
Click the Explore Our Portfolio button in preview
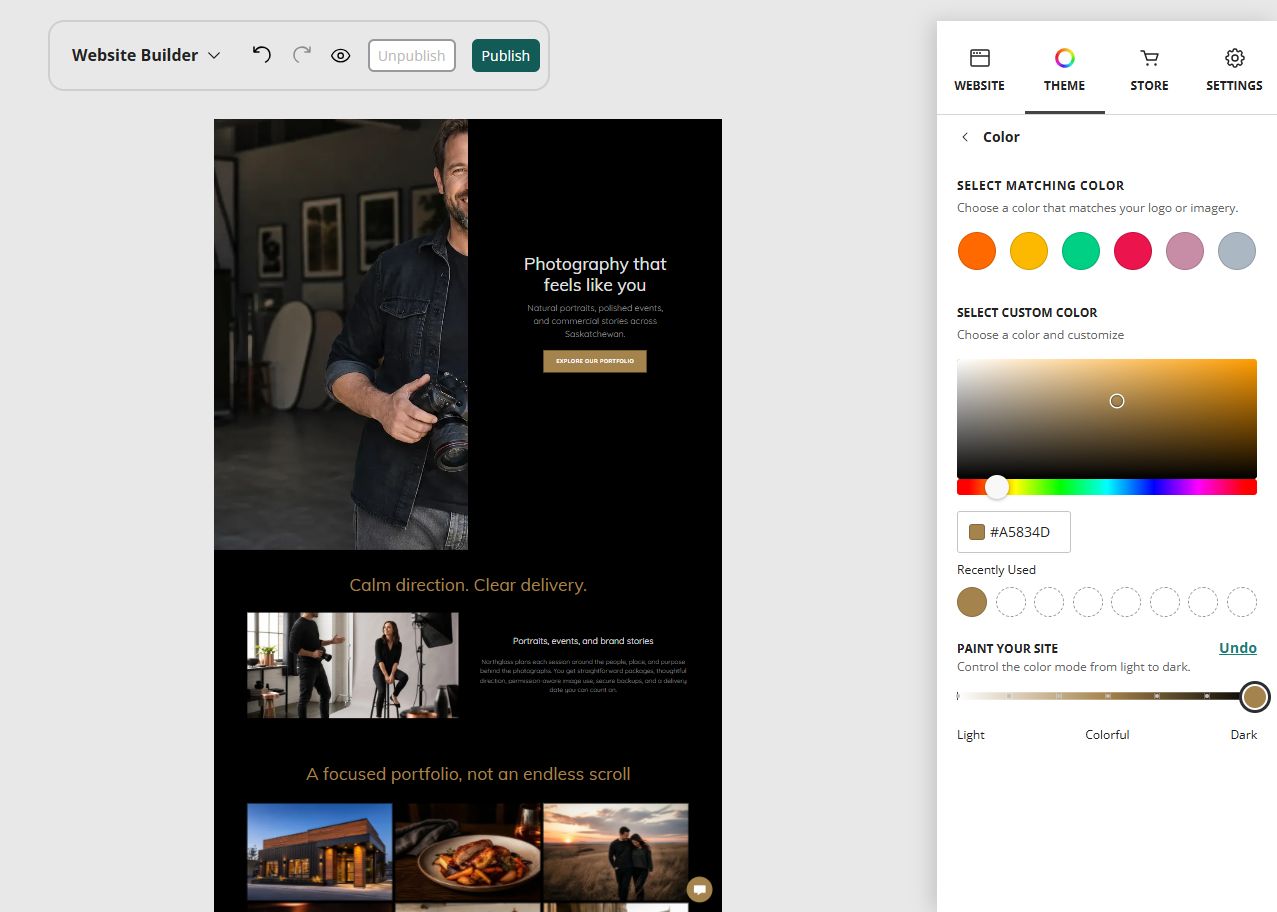click(x=595, y=361)
